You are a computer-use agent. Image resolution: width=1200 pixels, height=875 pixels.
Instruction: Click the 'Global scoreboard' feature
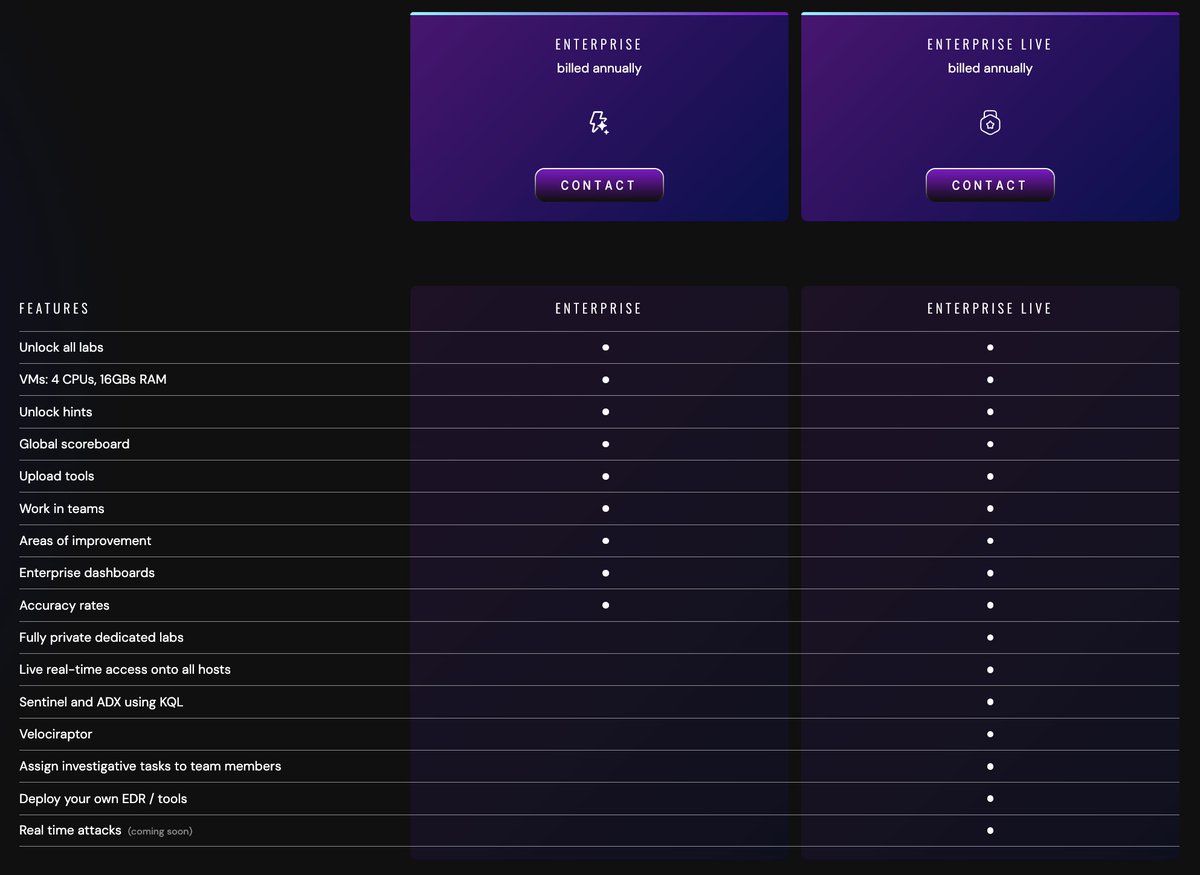74,444
